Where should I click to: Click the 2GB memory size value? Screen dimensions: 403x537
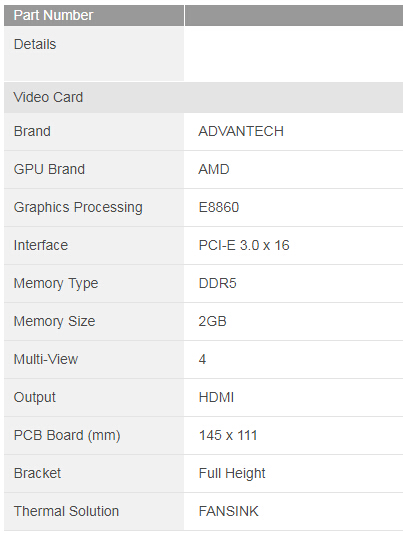click(x=213, y=322)
